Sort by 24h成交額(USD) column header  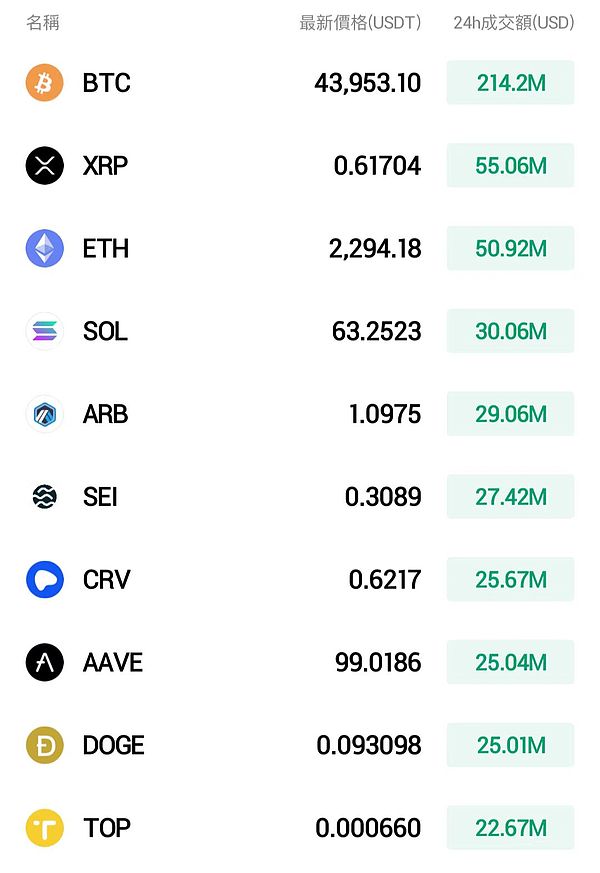coord(513,22)
